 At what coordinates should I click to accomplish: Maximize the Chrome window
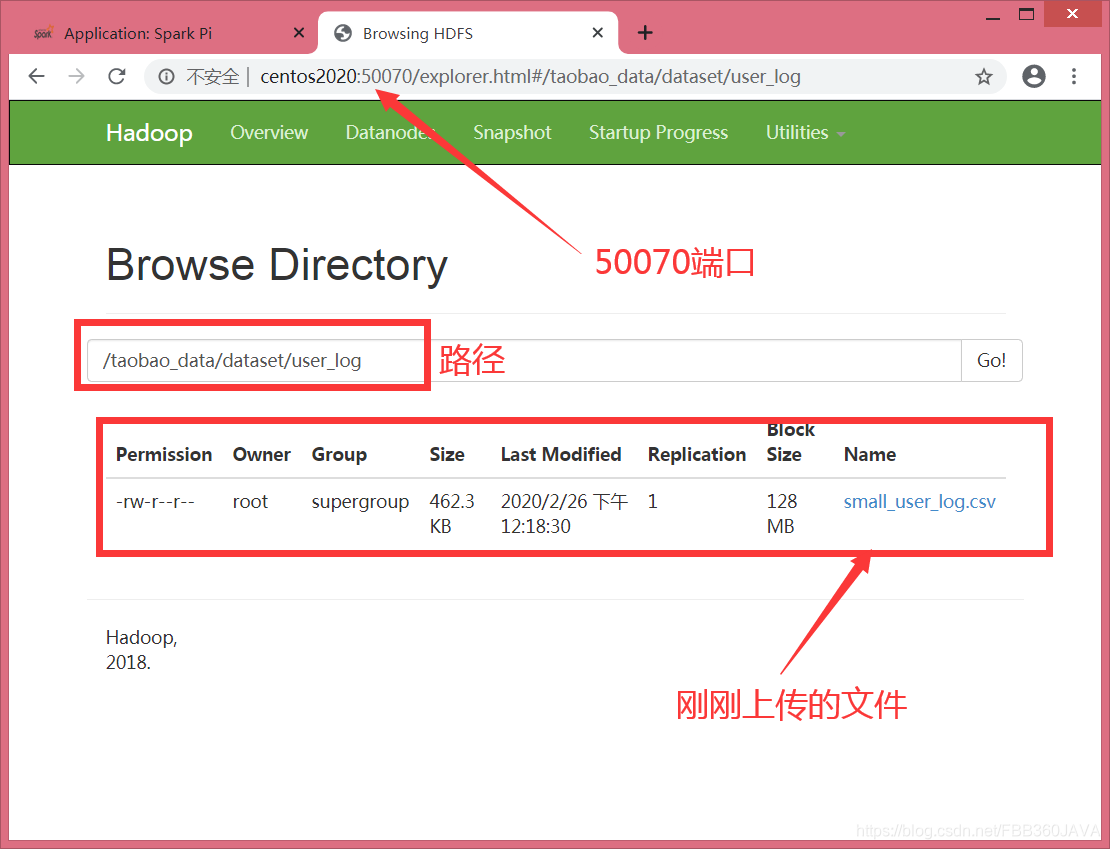[x=1026, y=14]
